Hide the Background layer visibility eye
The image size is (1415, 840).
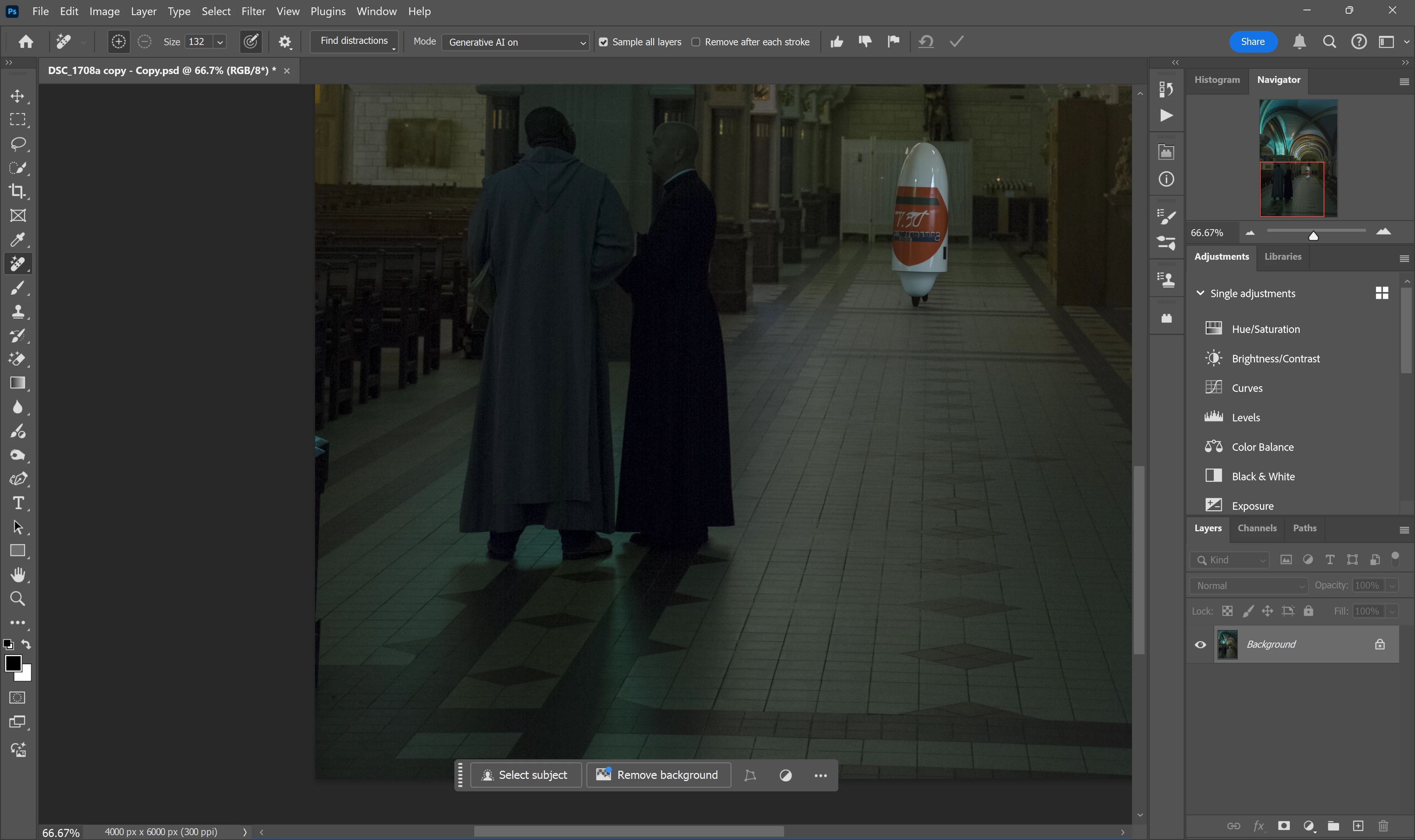coord(1200,645)
